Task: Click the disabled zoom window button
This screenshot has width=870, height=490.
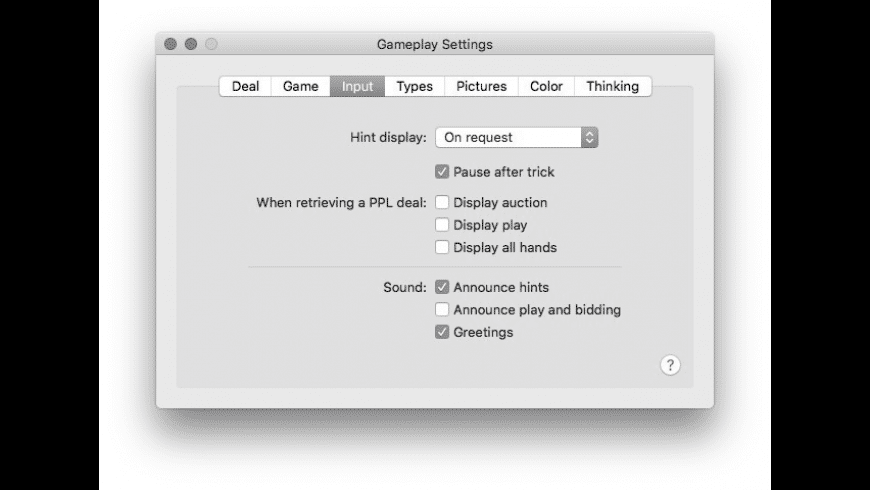Action: click(210, 44)
